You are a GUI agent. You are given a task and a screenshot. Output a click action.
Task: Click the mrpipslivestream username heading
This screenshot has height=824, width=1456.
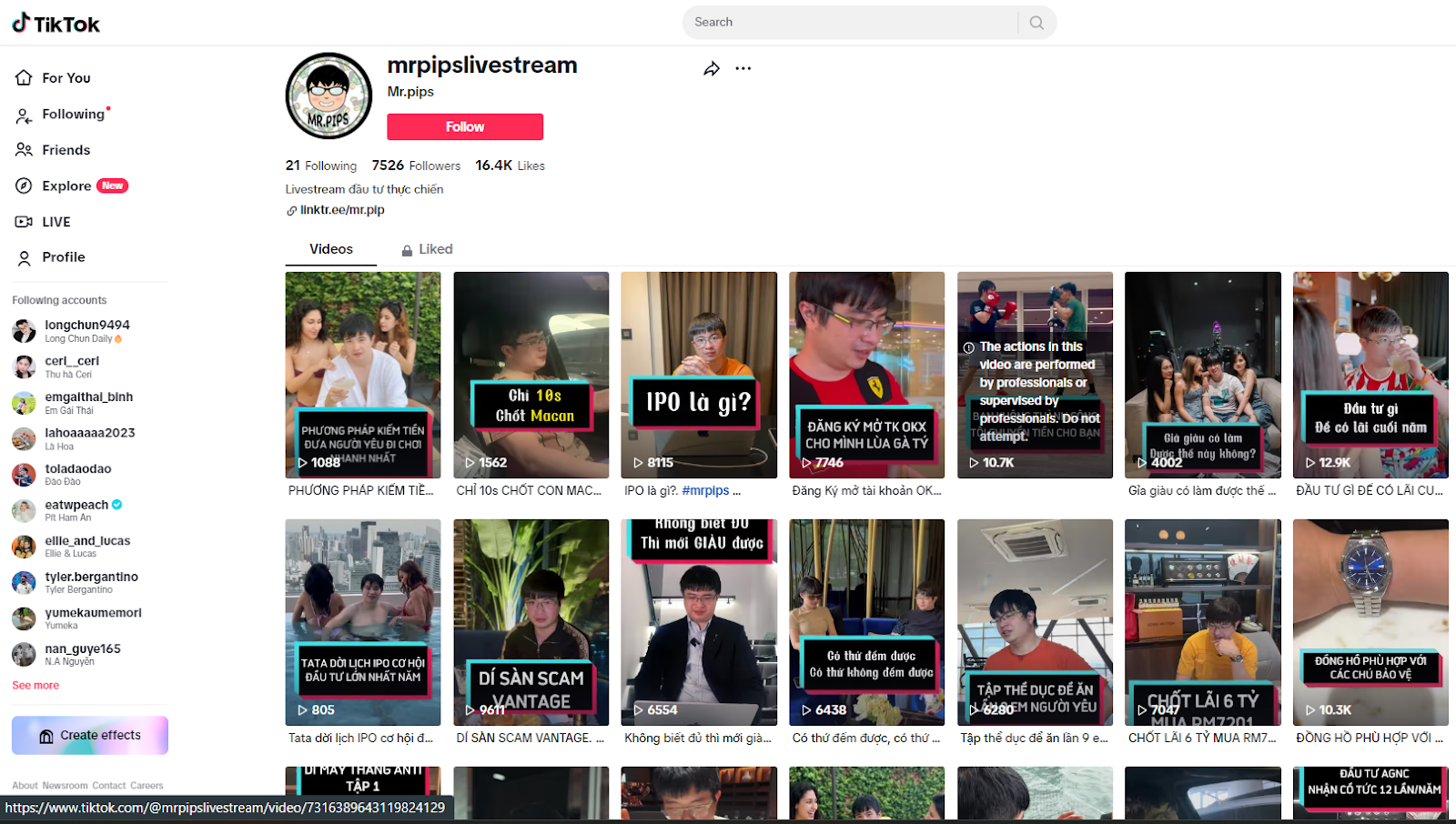(482, 65)
